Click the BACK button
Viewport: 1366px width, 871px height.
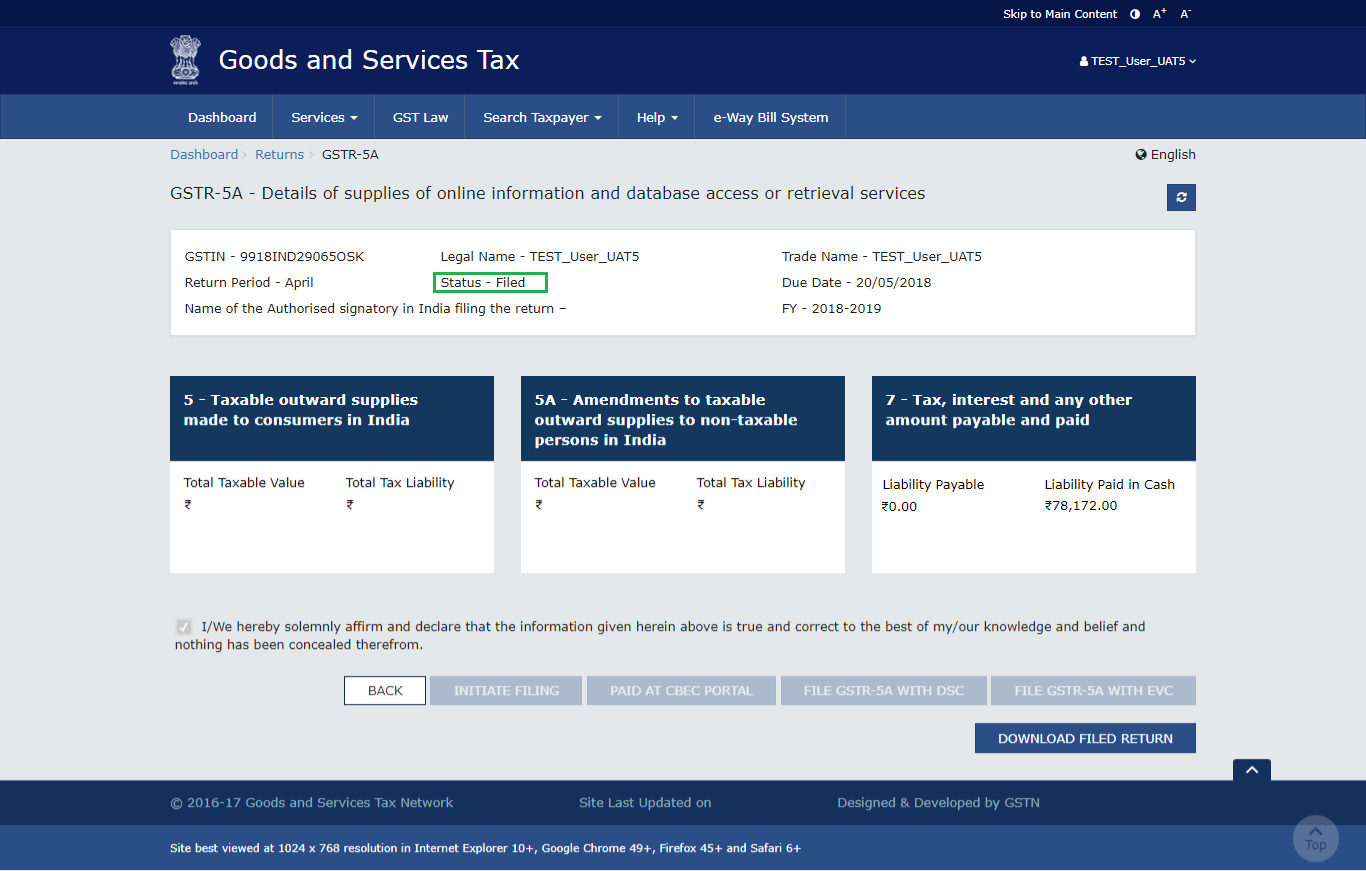tap(385, 691)
